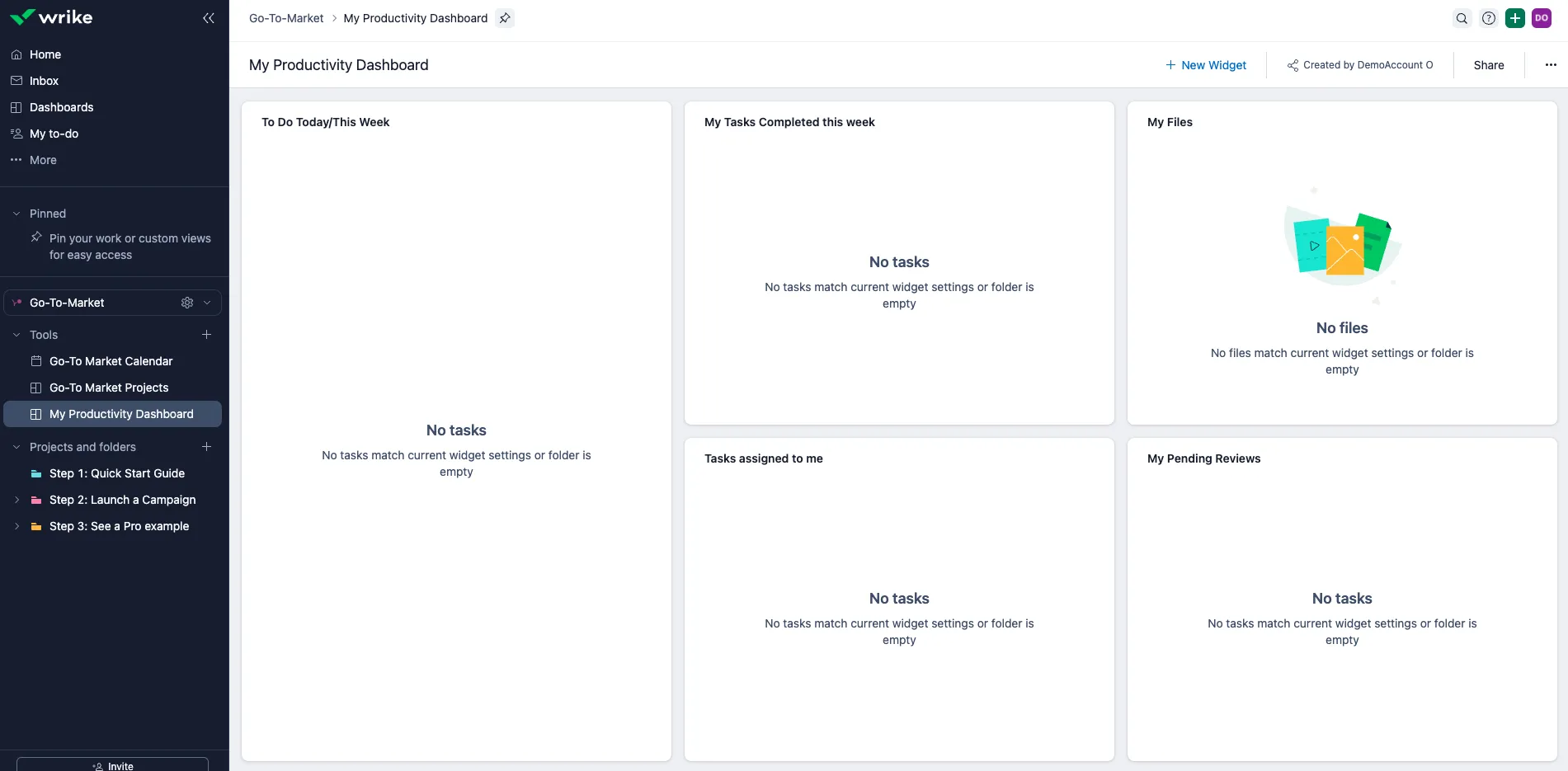Open dashboard more options ellipsis
This screenshot has width=1568, height=771.
[x=1551, y=65]
